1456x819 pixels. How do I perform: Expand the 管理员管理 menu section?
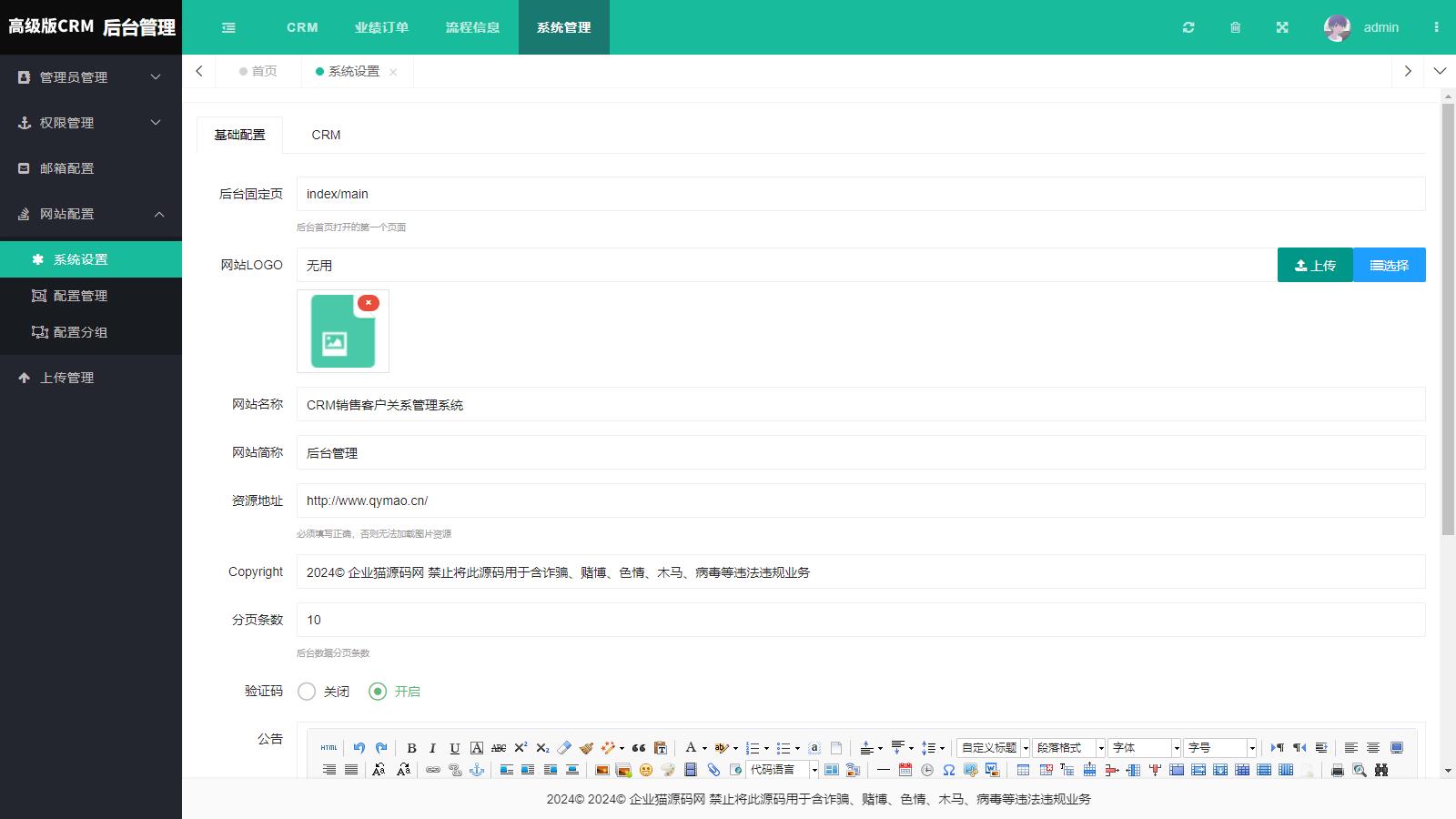[91, 77]
